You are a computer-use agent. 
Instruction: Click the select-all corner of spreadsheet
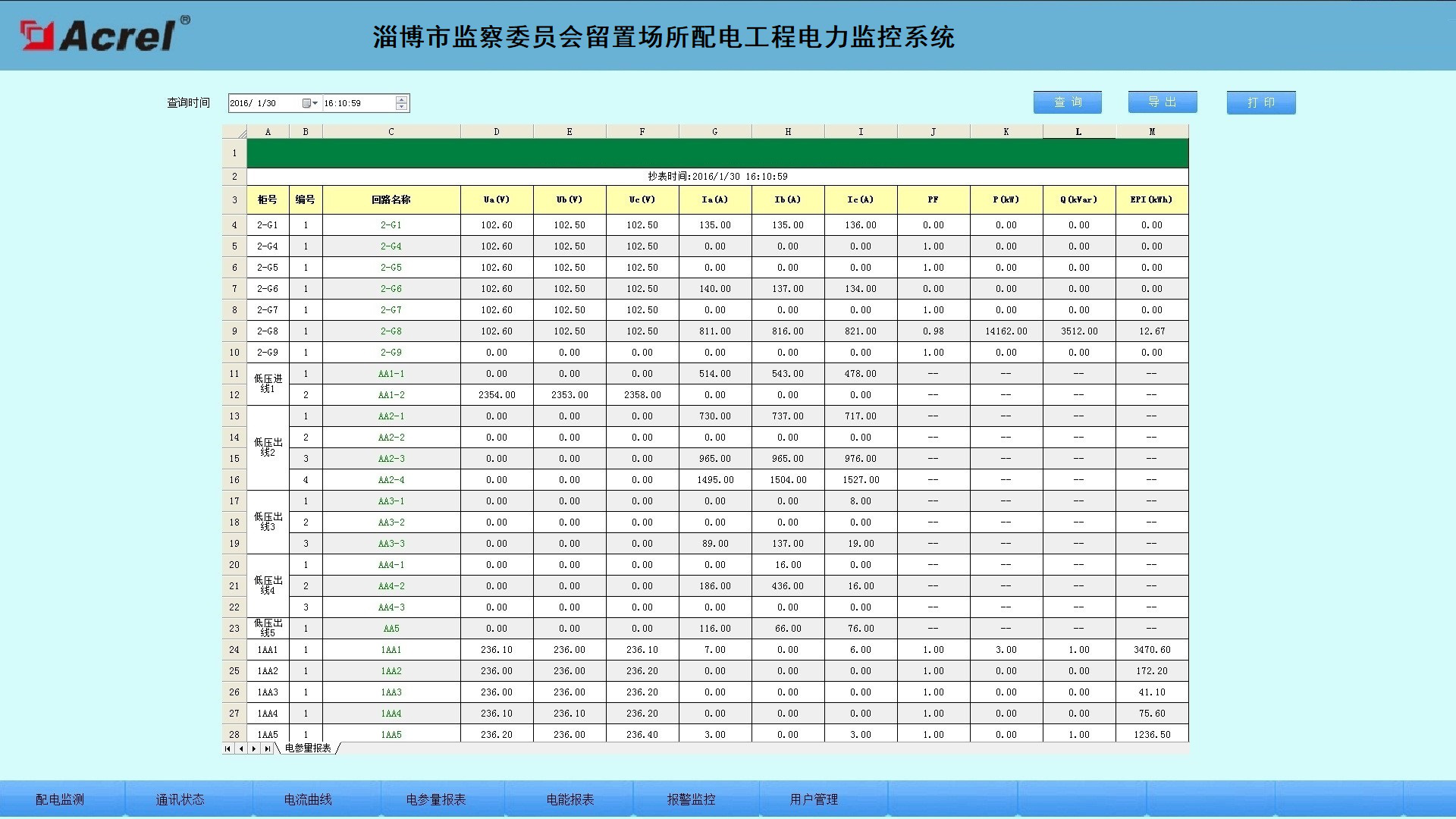(234, 132)
